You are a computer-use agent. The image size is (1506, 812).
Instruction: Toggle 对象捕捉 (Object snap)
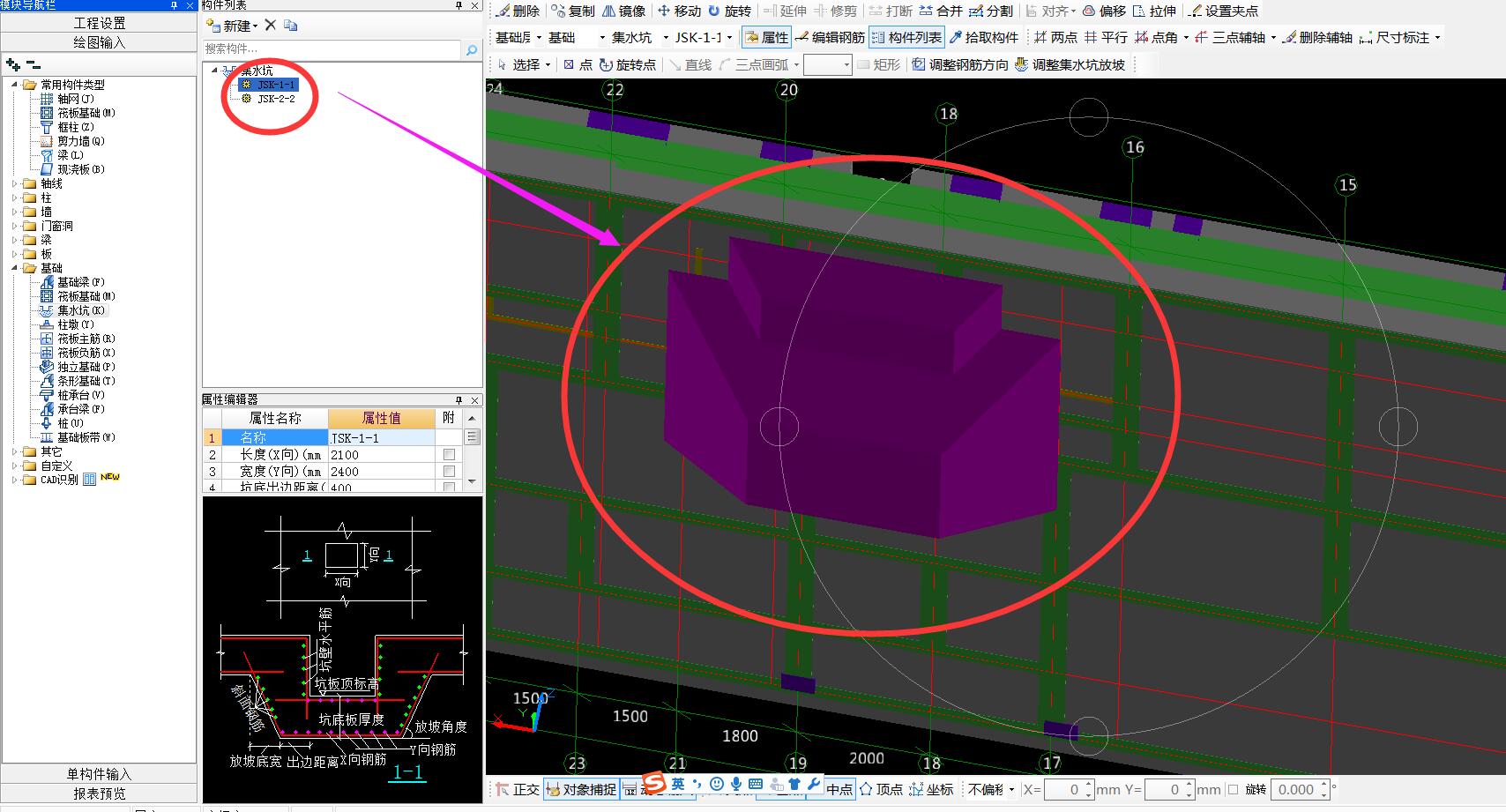[x=582, y=789]
